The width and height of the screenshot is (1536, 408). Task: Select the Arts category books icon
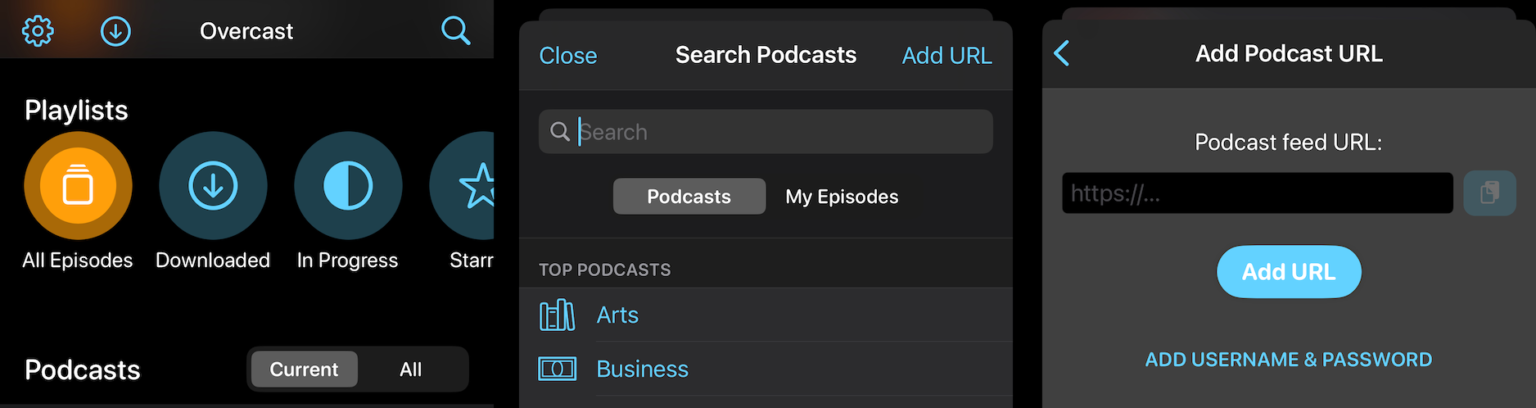point(557,315)
